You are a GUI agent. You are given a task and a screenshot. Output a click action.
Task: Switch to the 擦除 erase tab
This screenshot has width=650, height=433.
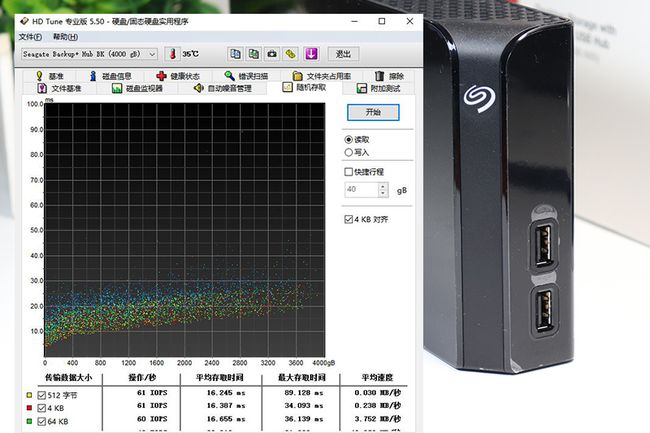click(x=389, y=76)
